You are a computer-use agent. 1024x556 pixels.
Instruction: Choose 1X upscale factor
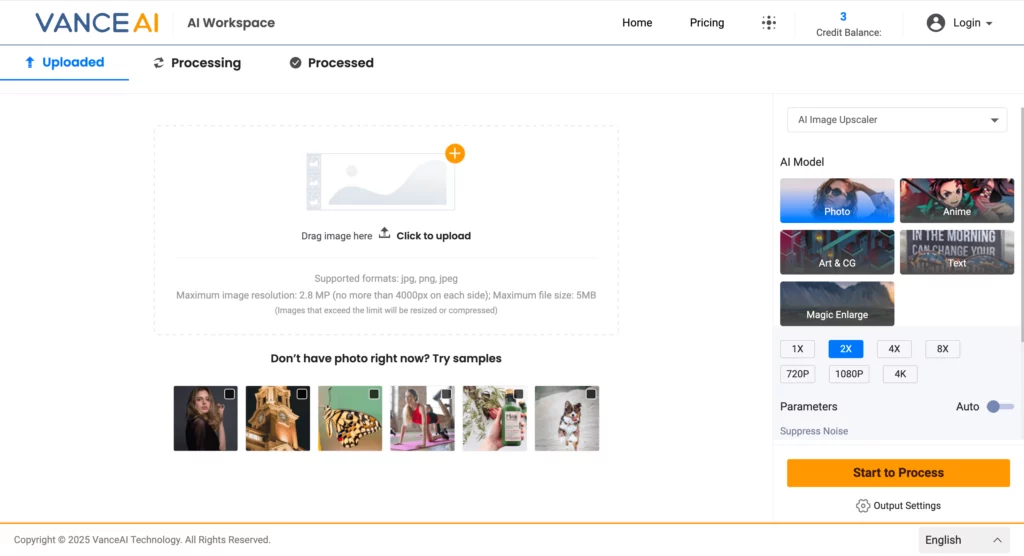(x=797, y=349)
